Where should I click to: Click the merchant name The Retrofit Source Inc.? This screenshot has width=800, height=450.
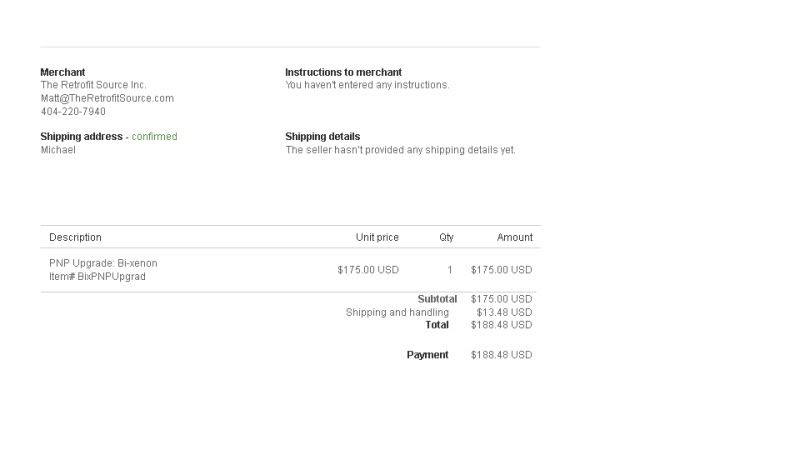pyautogui.click(x=93, y=85)
